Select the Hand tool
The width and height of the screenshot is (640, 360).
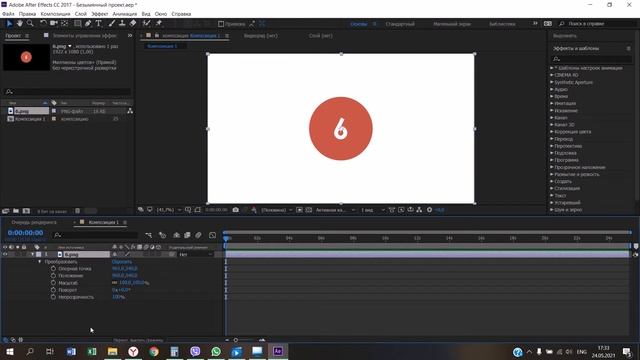pos(19,24)
